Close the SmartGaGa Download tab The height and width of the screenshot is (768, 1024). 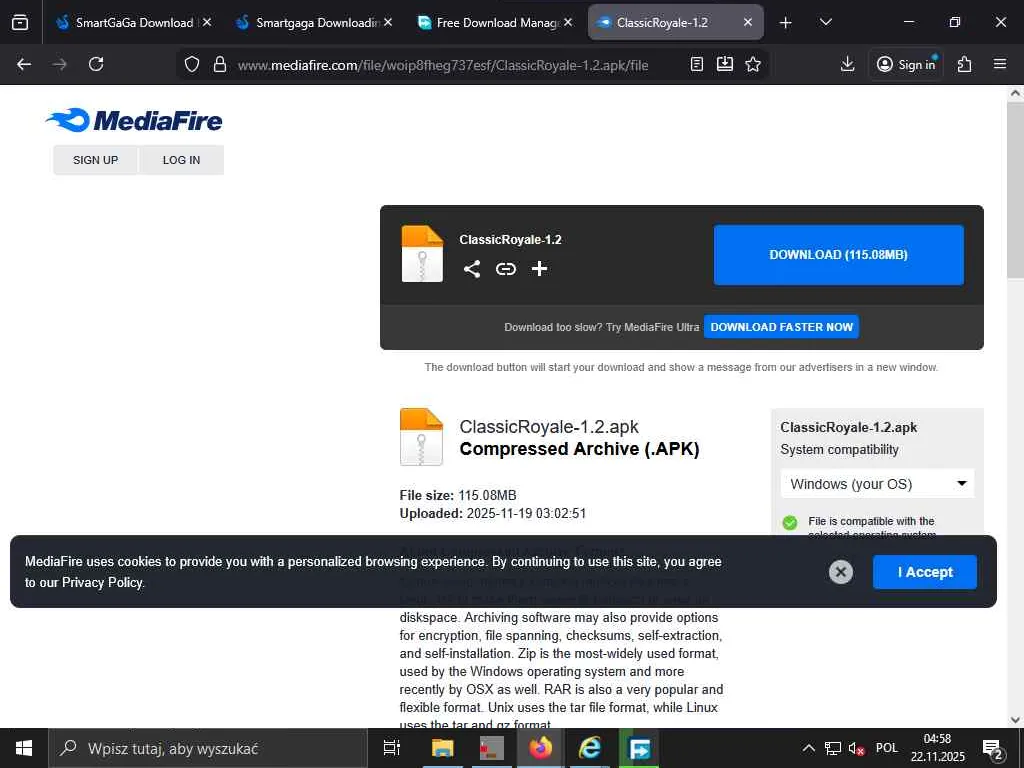point(207,22)
